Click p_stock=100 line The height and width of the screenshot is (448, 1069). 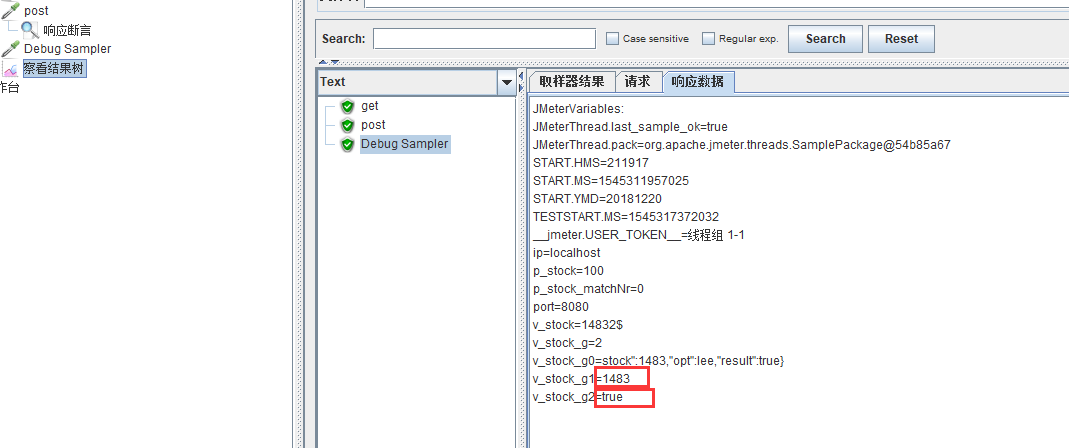pos(569,271)
